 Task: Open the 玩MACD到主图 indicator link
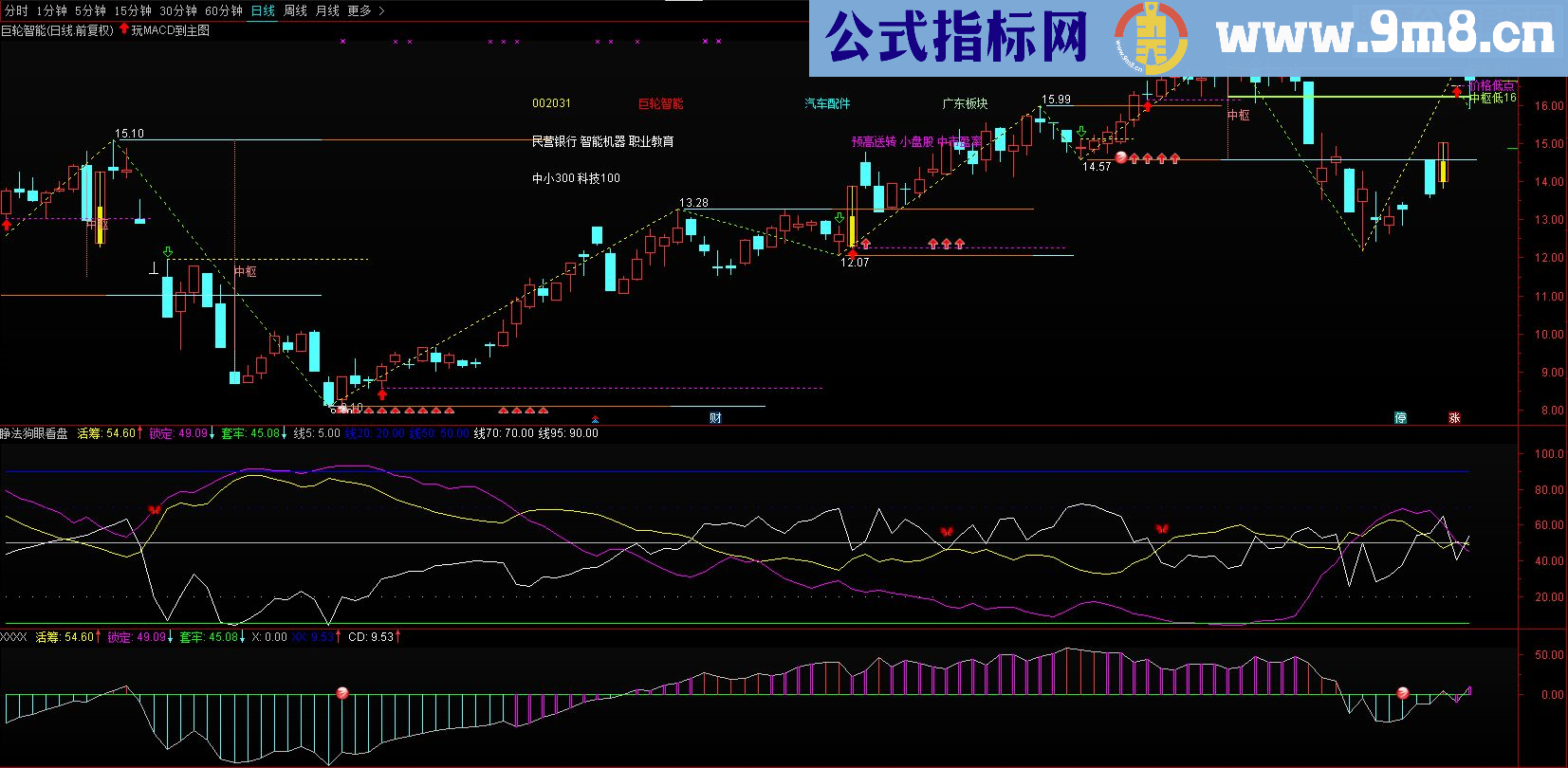(x=171, y=30)
